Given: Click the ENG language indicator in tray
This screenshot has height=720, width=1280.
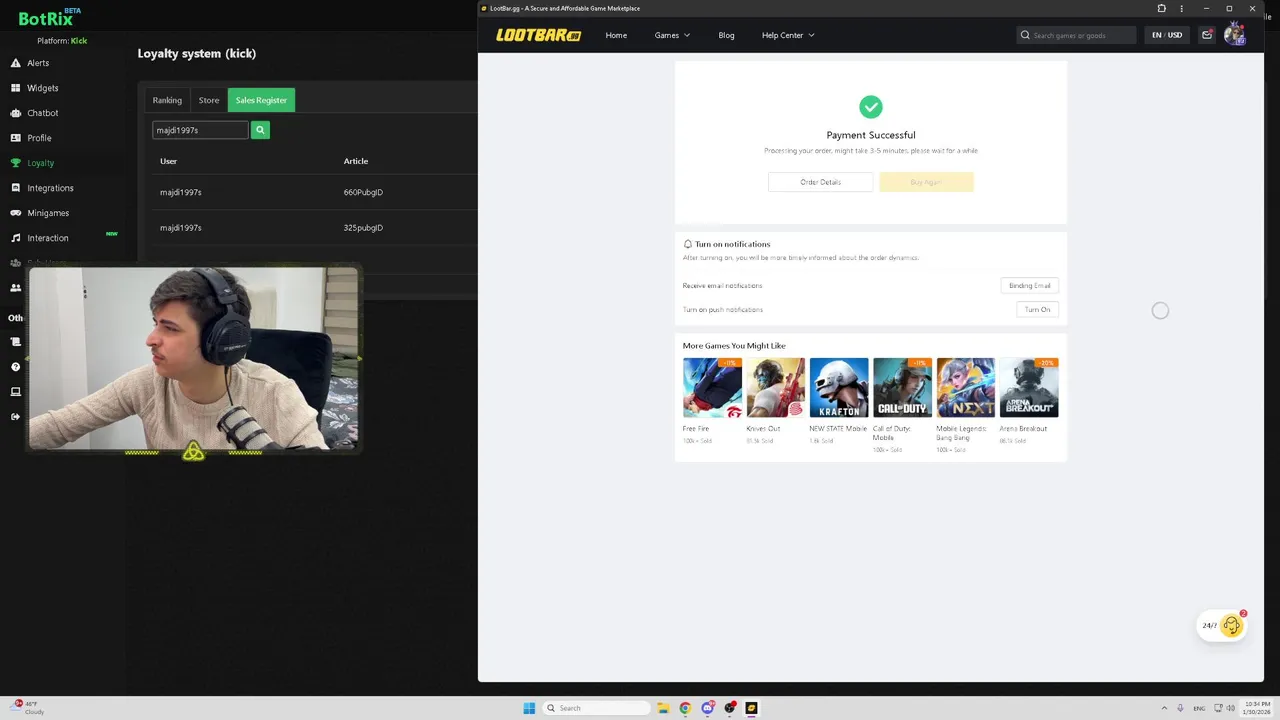Looking at the screenshot, I should pyautogui.click(x=1199, y=708).
